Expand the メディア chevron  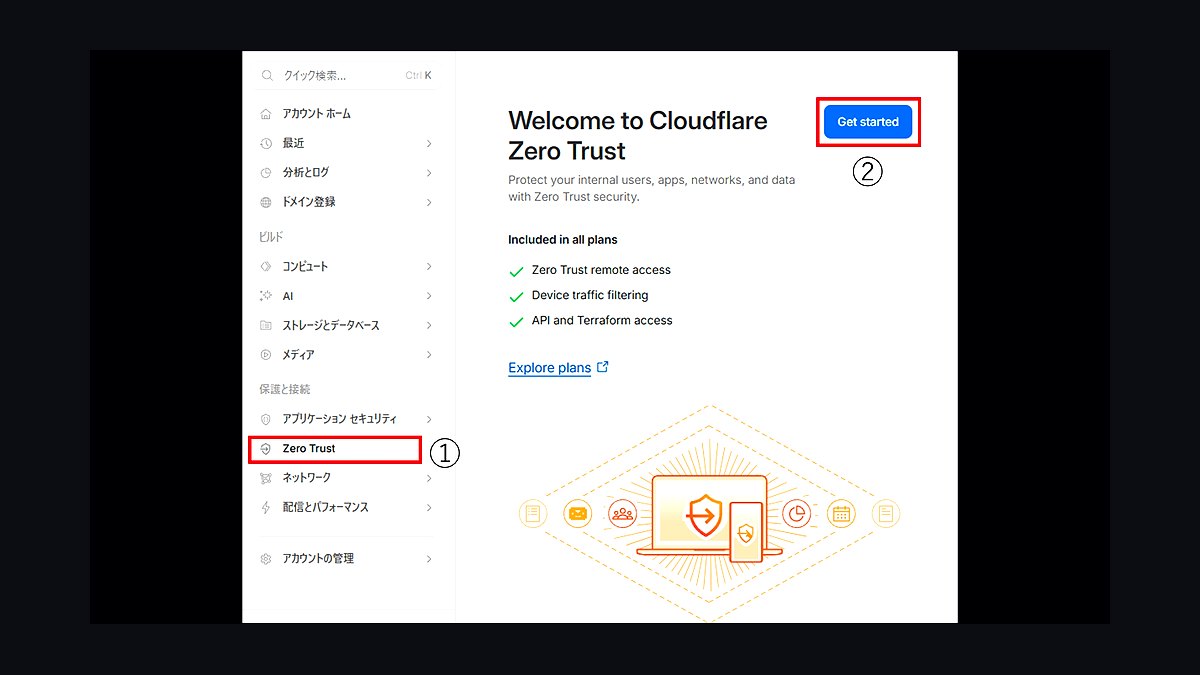click(x=429, y=355)
